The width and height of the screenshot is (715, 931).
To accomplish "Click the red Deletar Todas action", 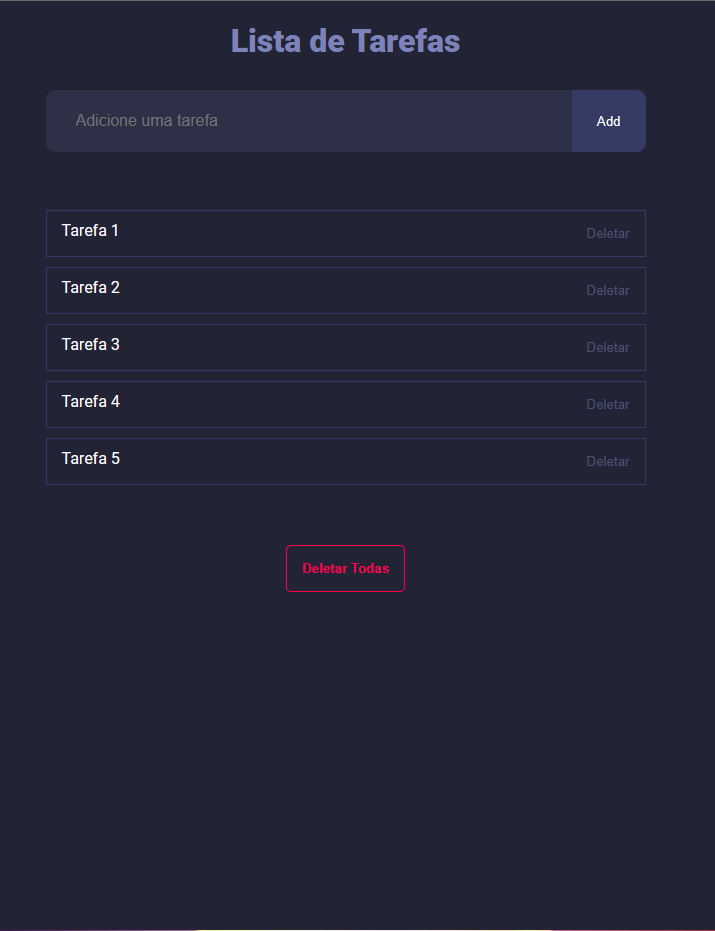I will tap(345, 568).
